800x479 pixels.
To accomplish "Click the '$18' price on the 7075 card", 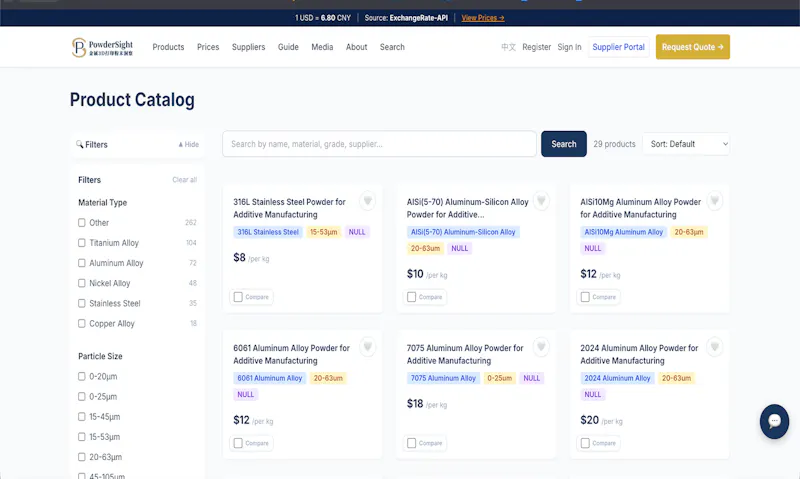I will tap(415, 404).
